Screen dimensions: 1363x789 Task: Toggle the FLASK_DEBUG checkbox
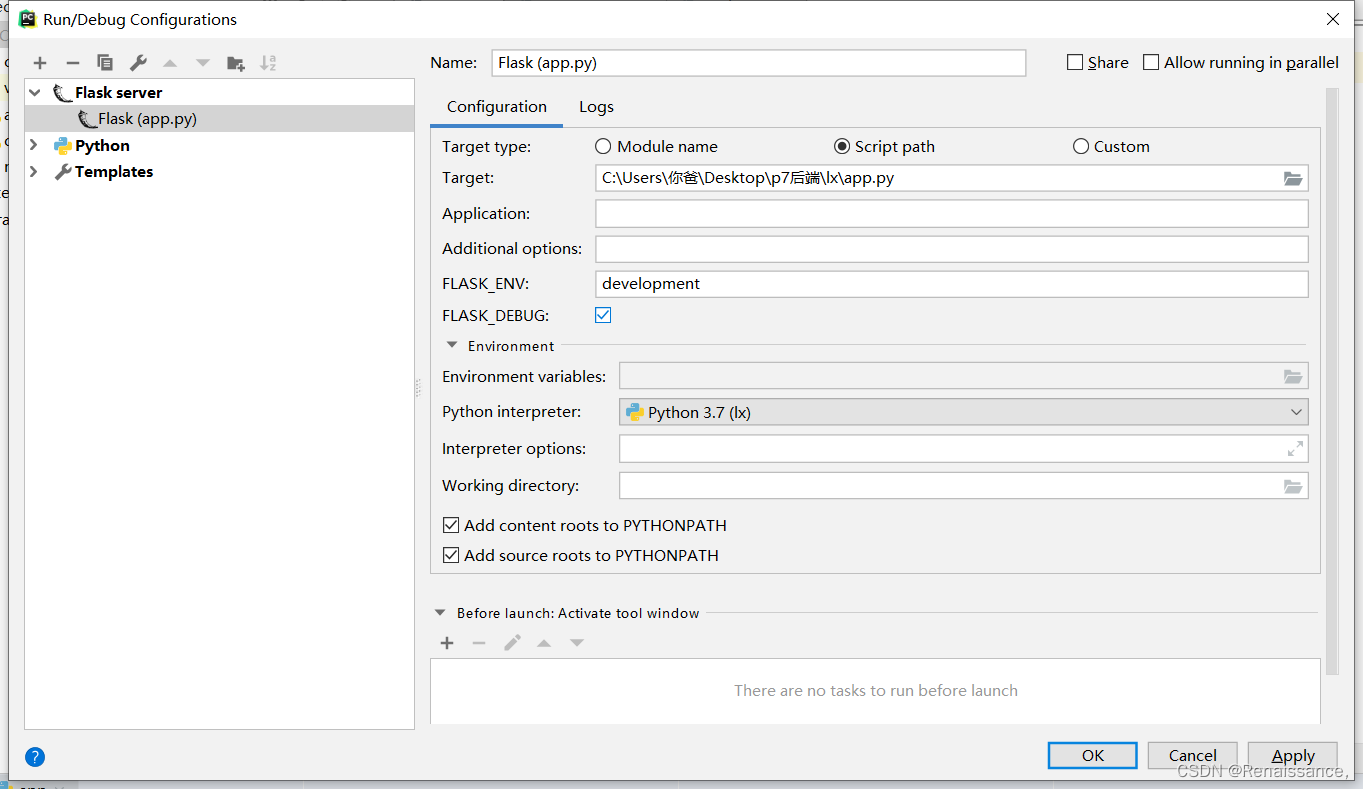point(603,315)
